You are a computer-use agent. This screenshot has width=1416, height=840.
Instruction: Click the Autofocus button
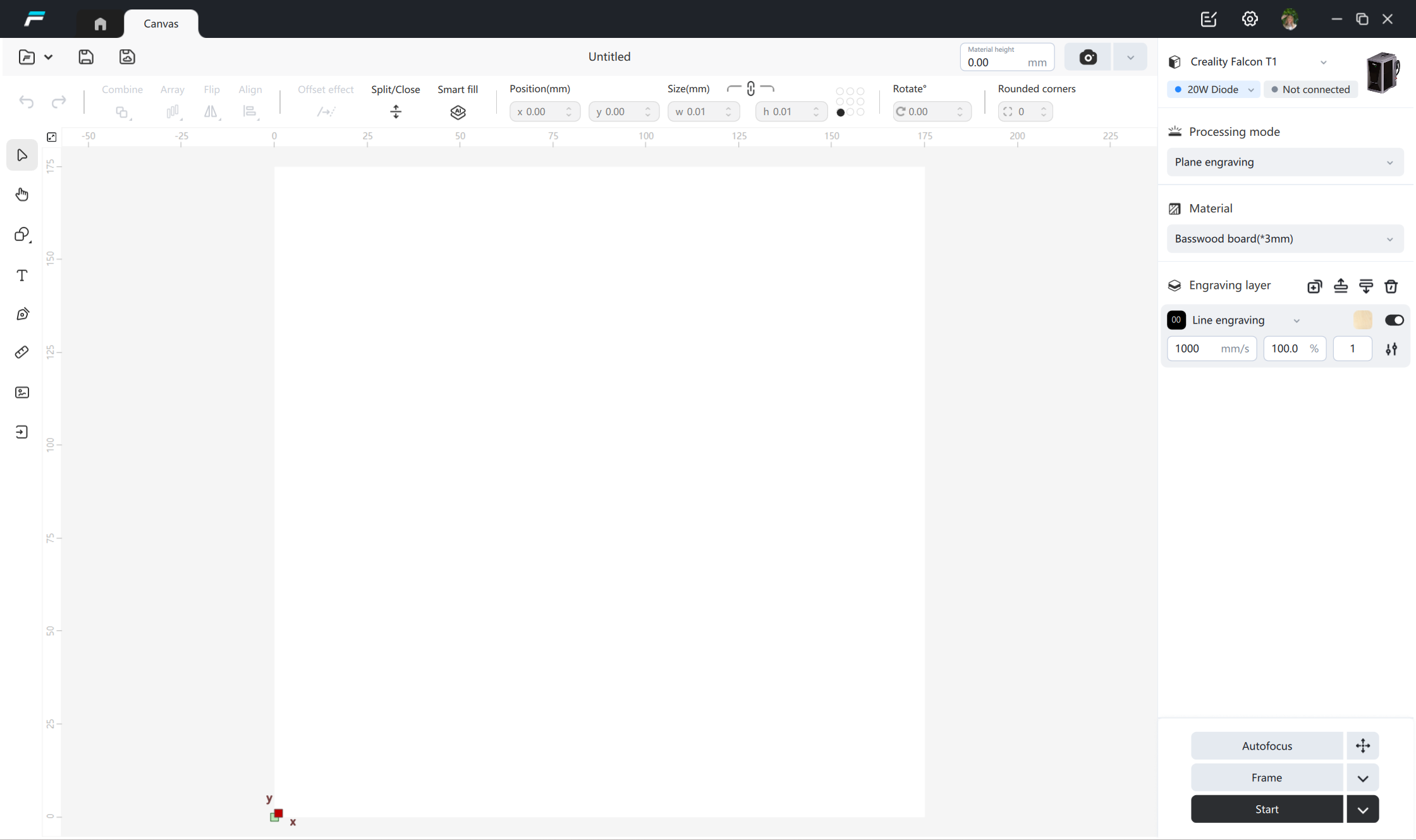(x=1267, y=746)
